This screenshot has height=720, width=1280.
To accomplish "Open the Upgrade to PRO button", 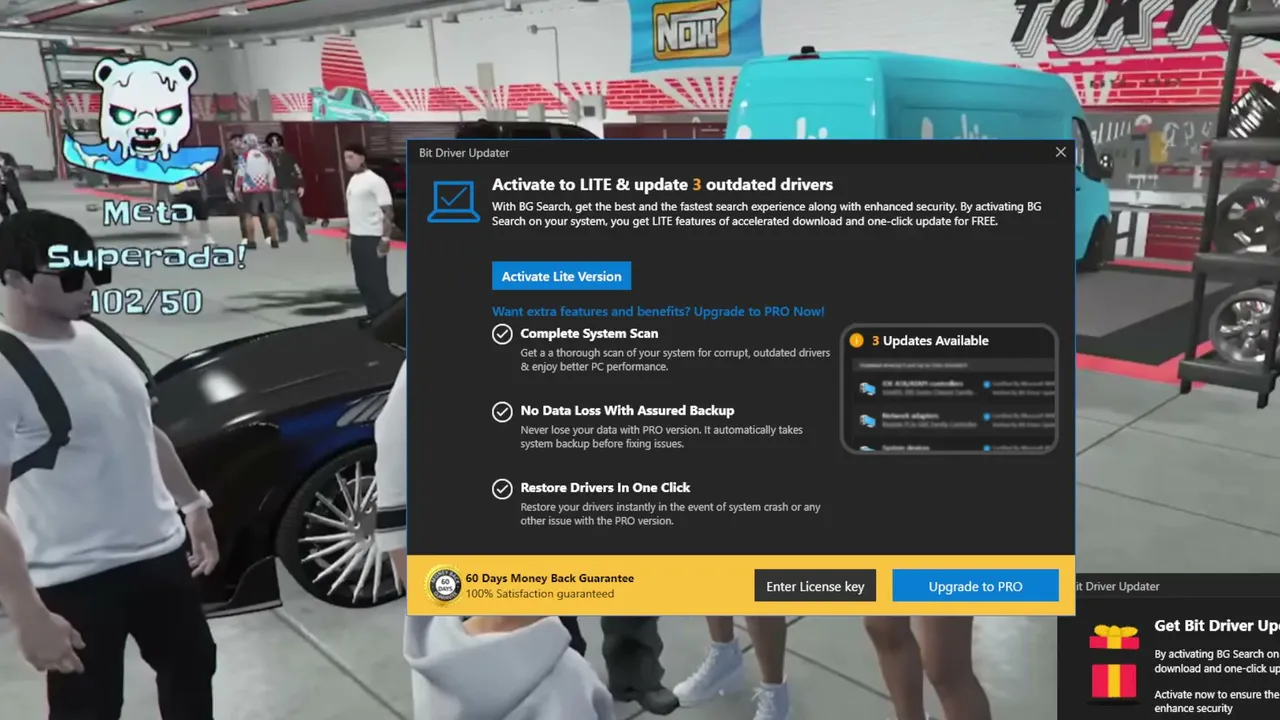I will click(x=975, y=586).
